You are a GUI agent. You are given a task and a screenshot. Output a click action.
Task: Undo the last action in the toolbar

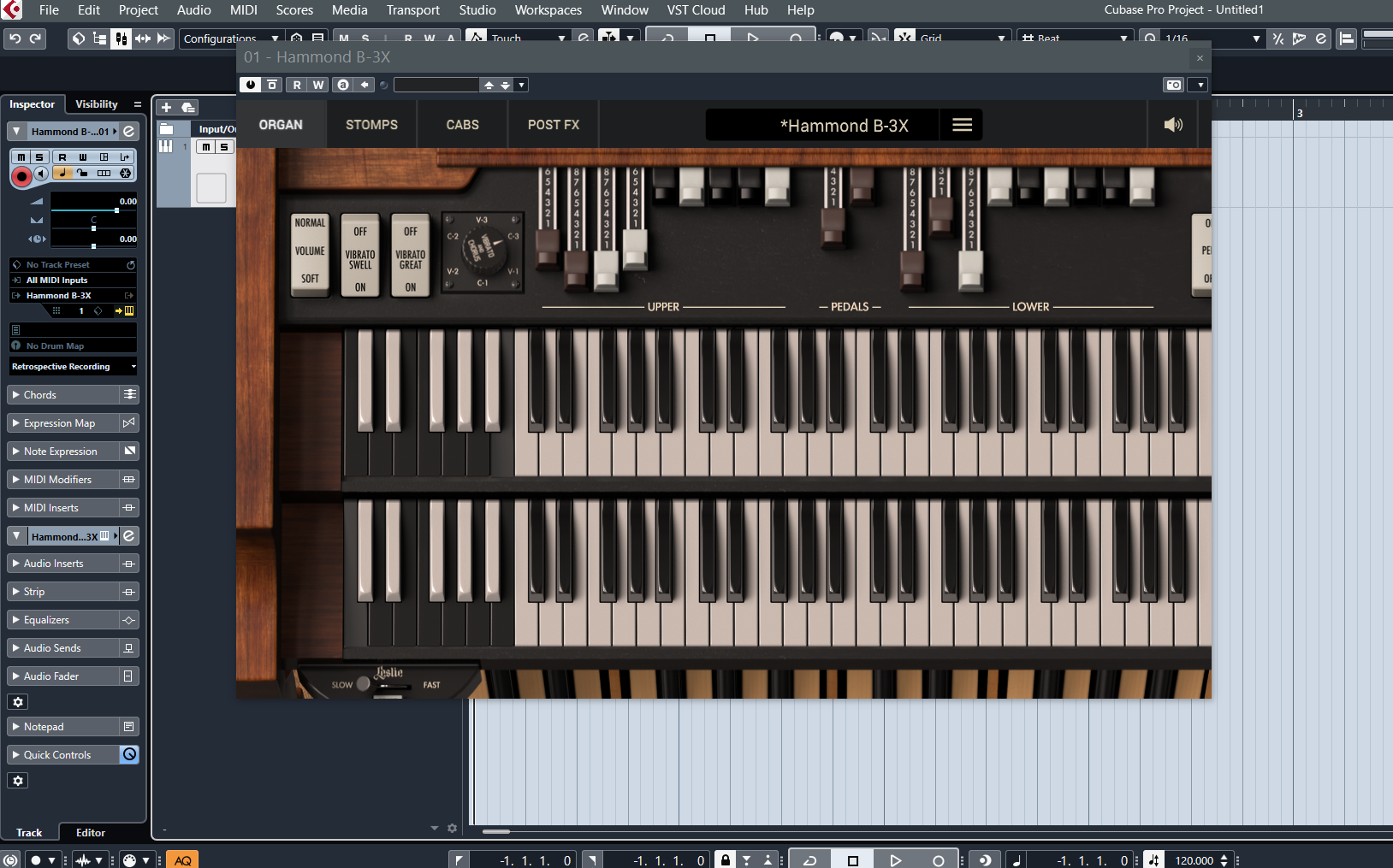(x=15, y=38)
